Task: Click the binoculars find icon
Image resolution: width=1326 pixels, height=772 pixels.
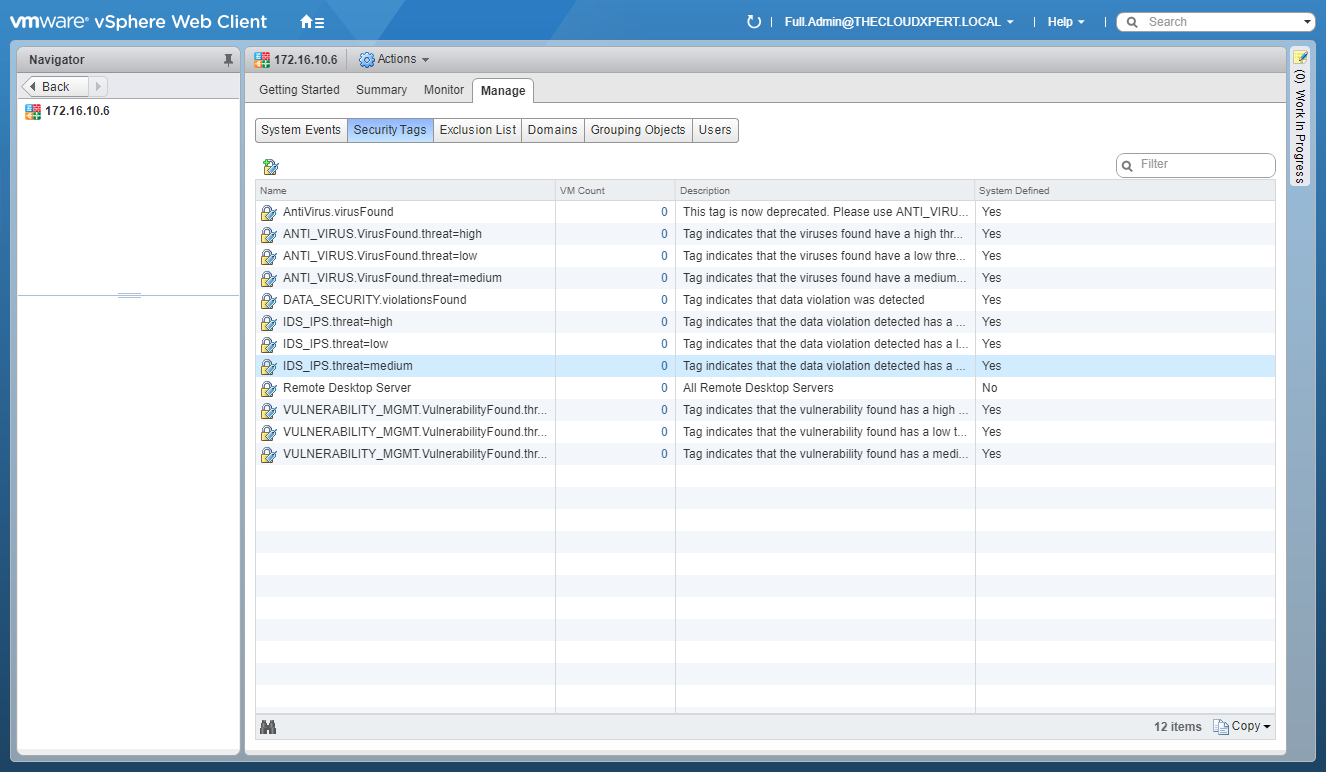Action: pos(268,727)
